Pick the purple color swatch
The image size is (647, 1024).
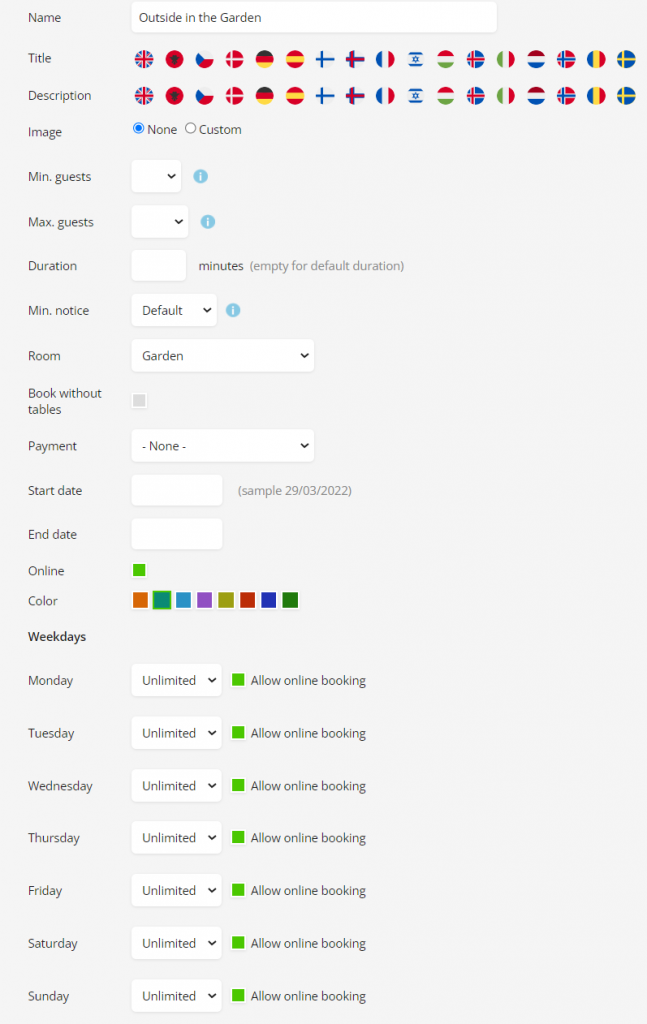pos(204,600)
